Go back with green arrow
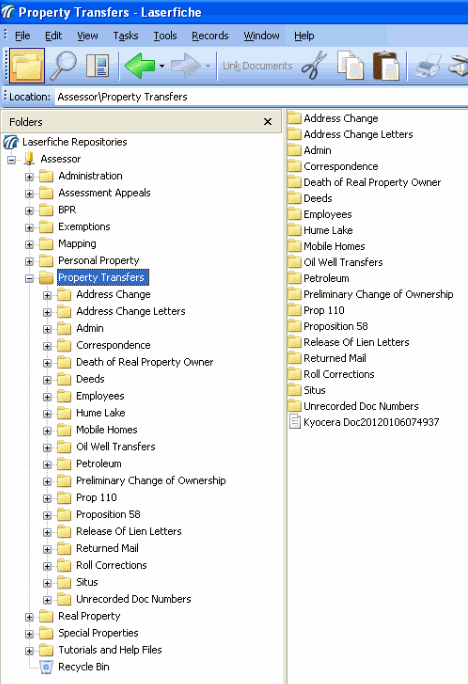 pos(140,66)
